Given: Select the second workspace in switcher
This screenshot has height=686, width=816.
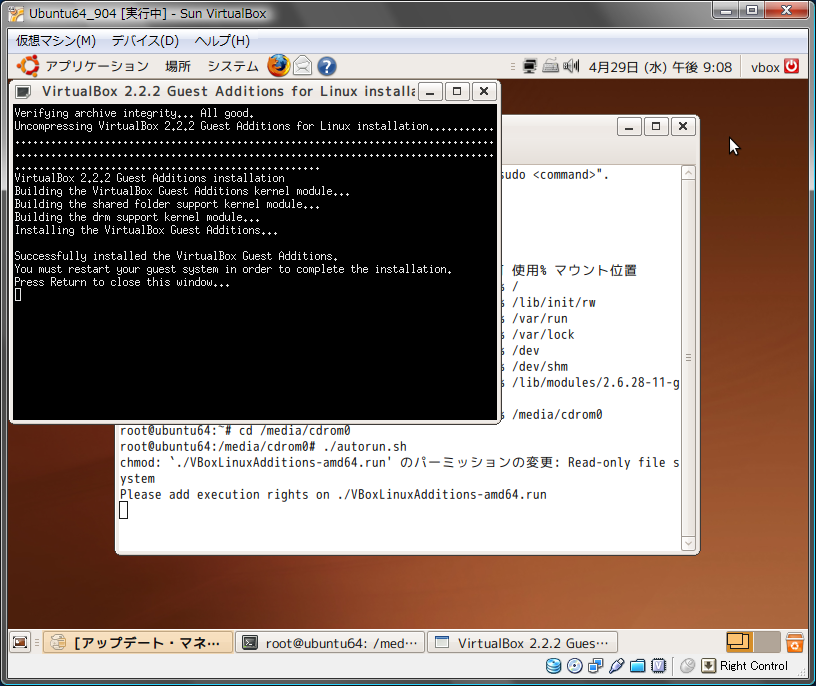Looking at the screenshot, I should [x=767, y=642].
